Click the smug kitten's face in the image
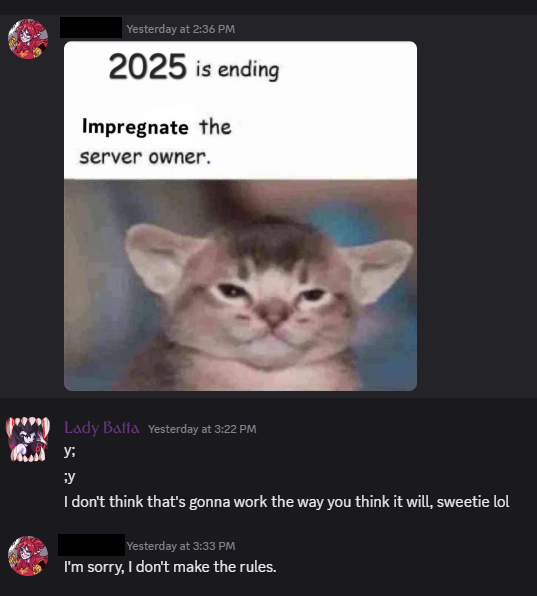 pyautogui.click(x=272, y=304)
